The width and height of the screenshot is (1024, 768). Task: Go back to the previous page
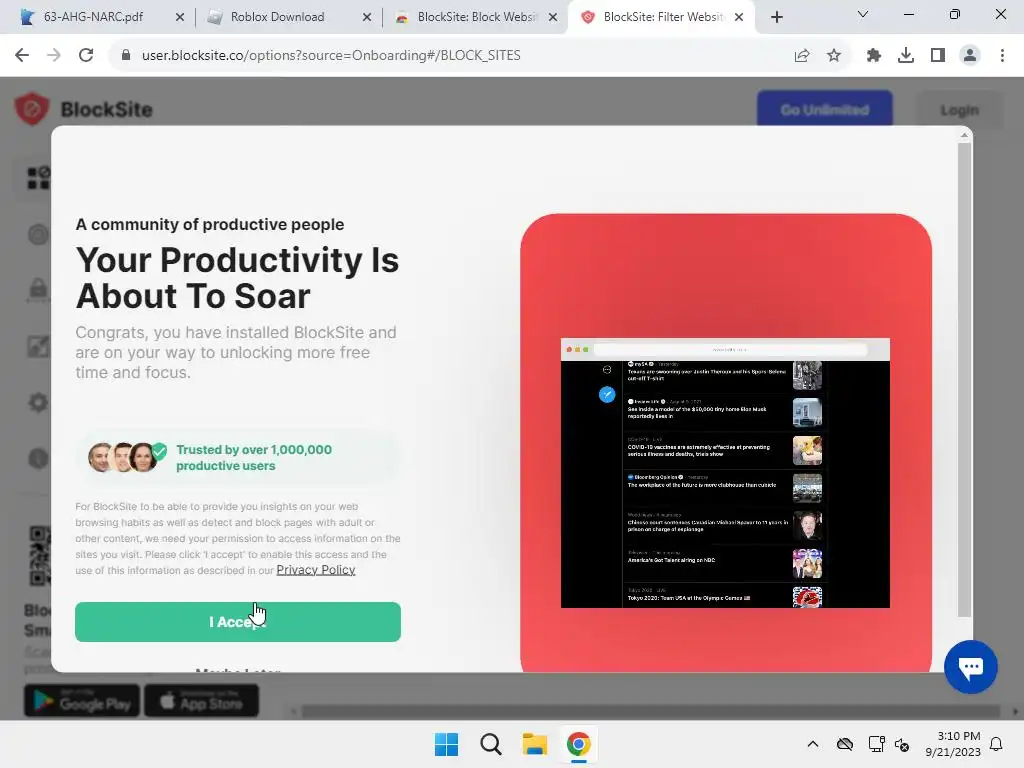(x=22, y=56)
